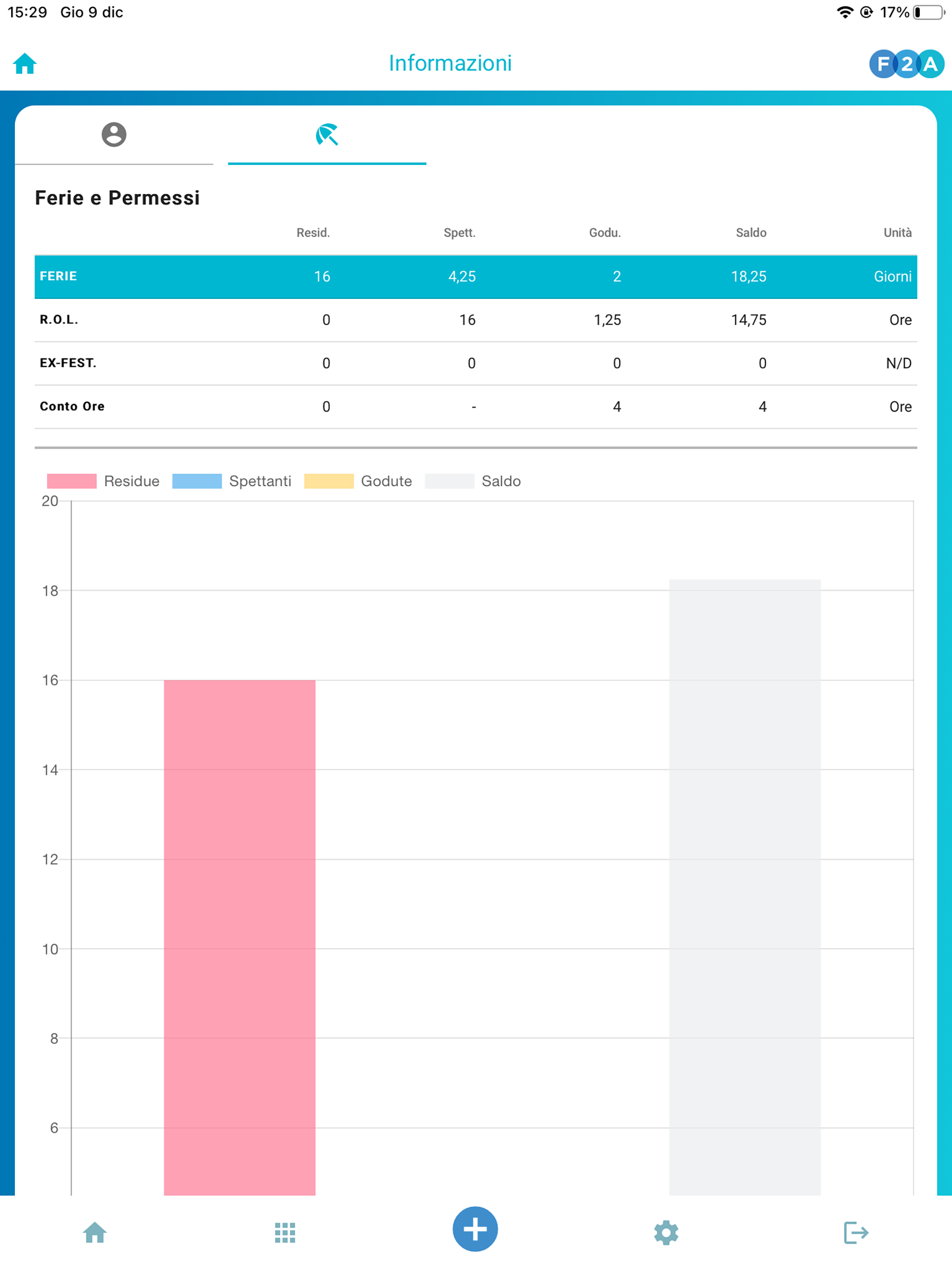Click the pink Residue chart bar
Screen dimensions: 952x1270
coord(239,937)
